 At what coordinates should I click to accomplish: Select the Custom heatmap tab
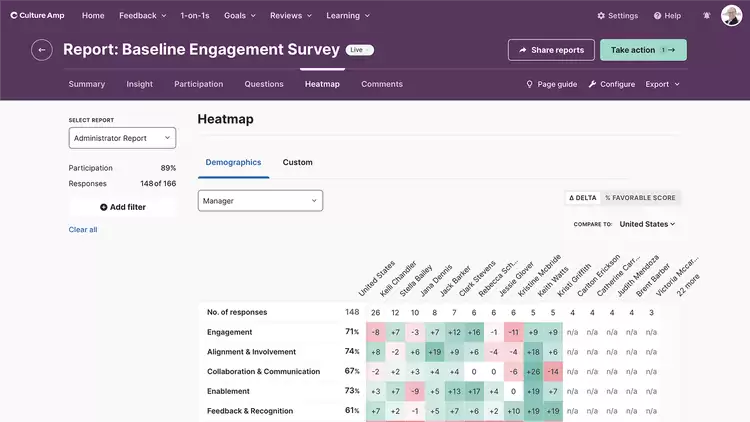pos(297,162)
